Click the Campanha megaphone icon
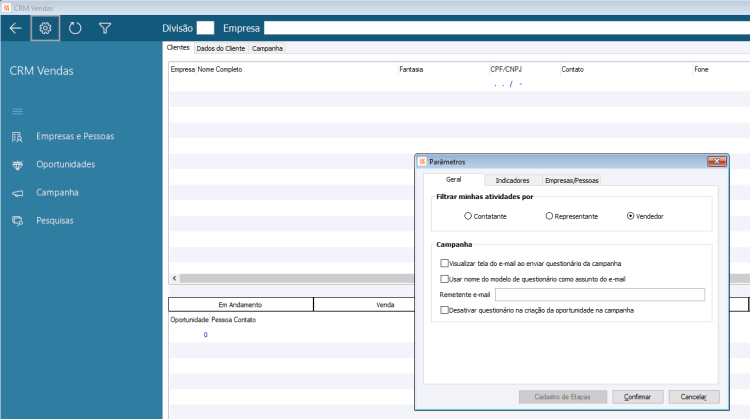Viewport: 750px width, 419px height. click(x=18, y=193)
